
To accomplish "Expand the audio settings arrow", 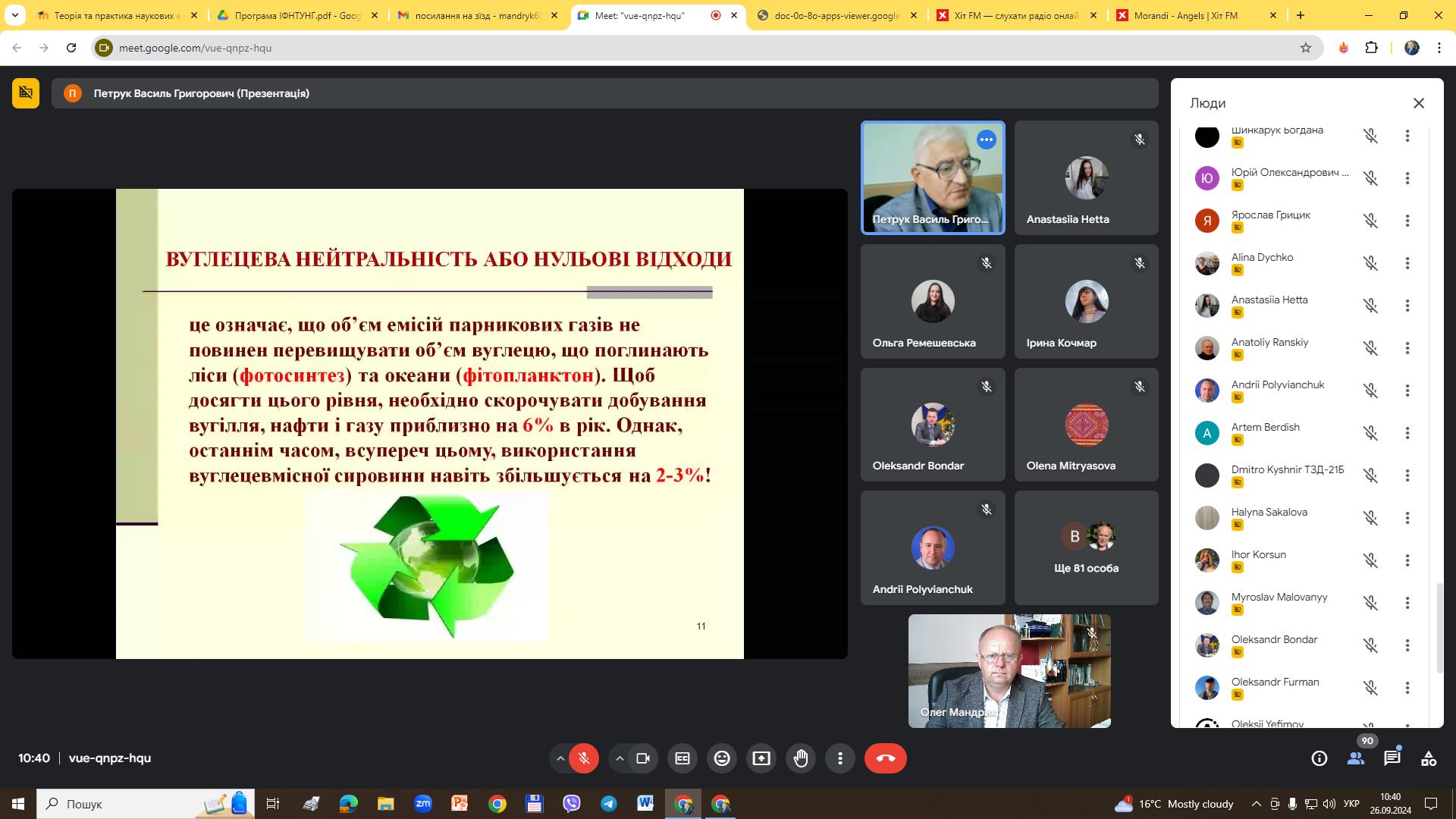I will click(x=560, y=758).
